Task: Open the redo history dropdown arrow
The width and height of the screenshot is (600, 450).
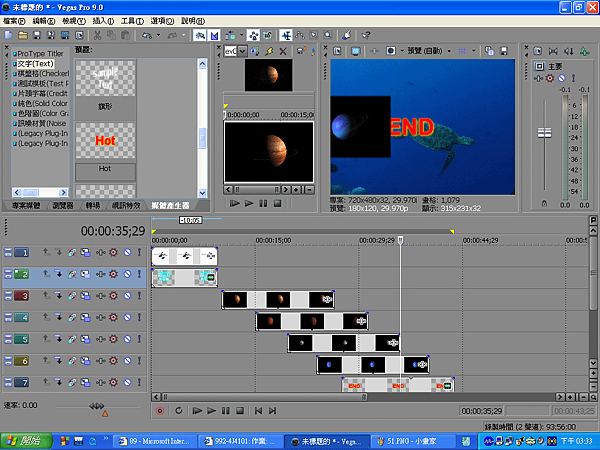Action: point(184,36)
